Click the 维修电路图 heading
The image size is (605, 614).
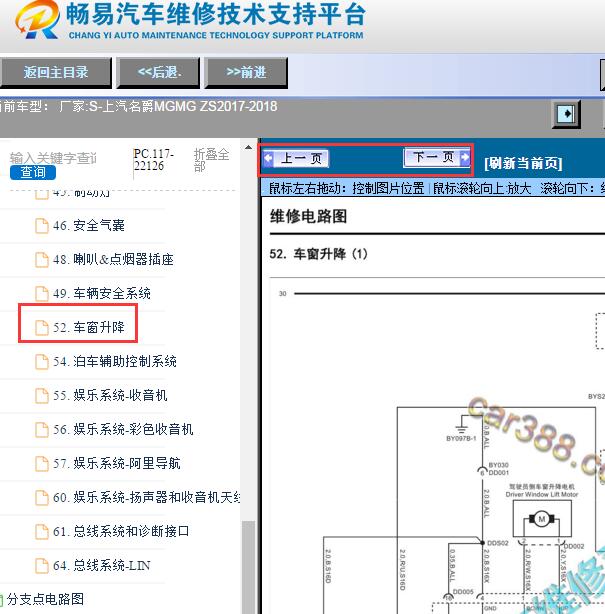coord(309,216)
